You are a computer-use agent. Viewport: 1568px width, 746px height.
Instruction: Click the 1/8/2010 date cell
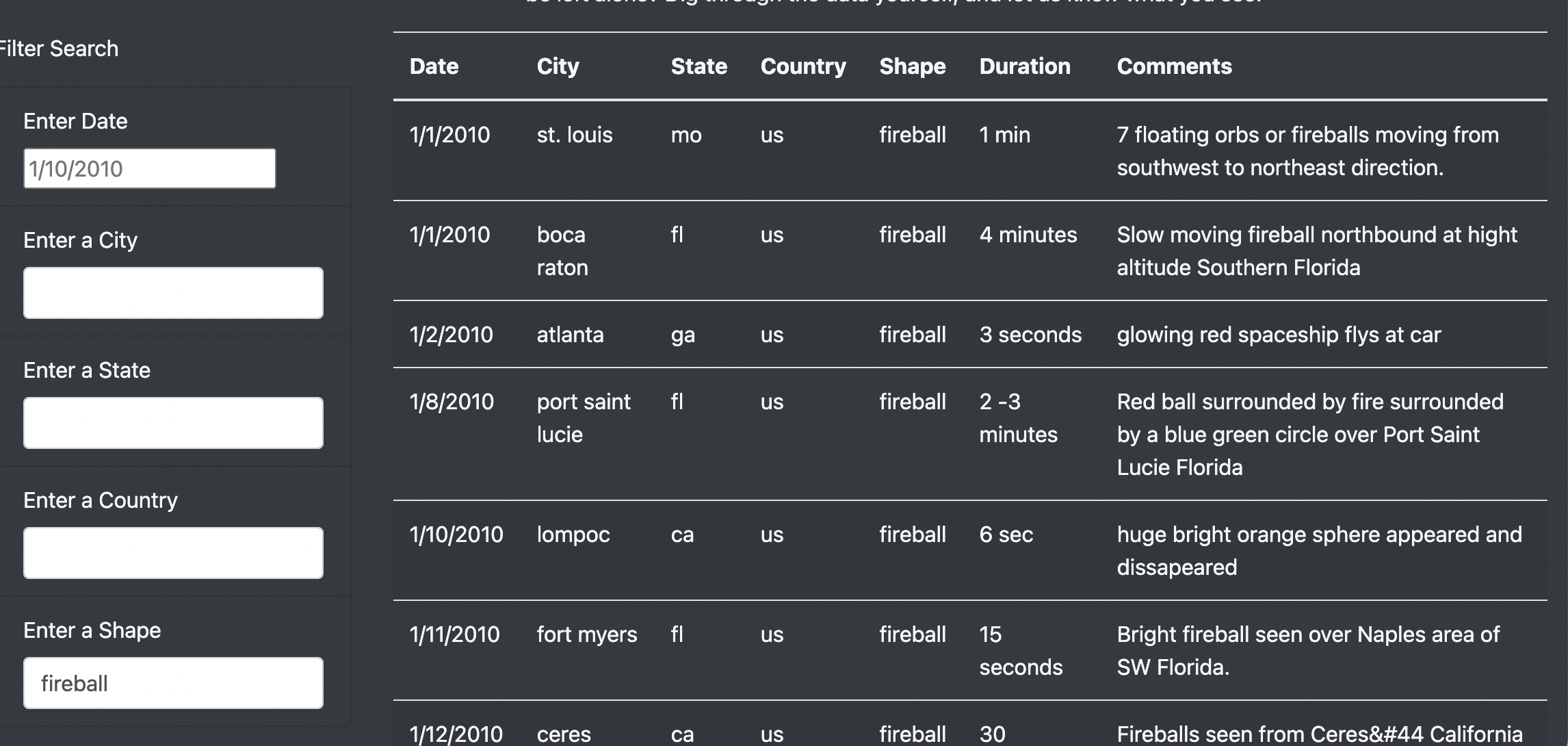(452, 402)
